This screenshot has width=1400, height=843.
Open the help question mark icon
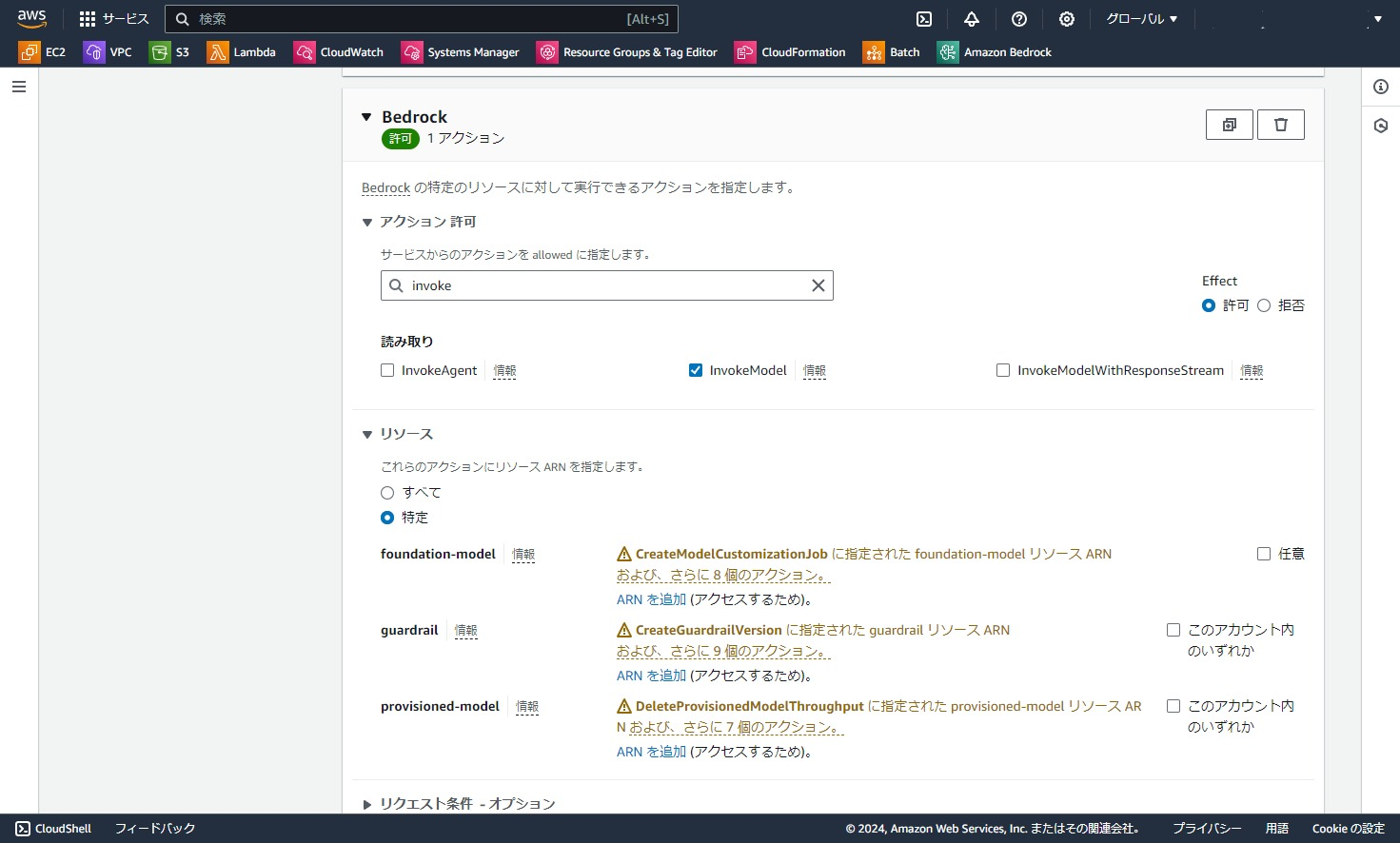[1019, 19]
